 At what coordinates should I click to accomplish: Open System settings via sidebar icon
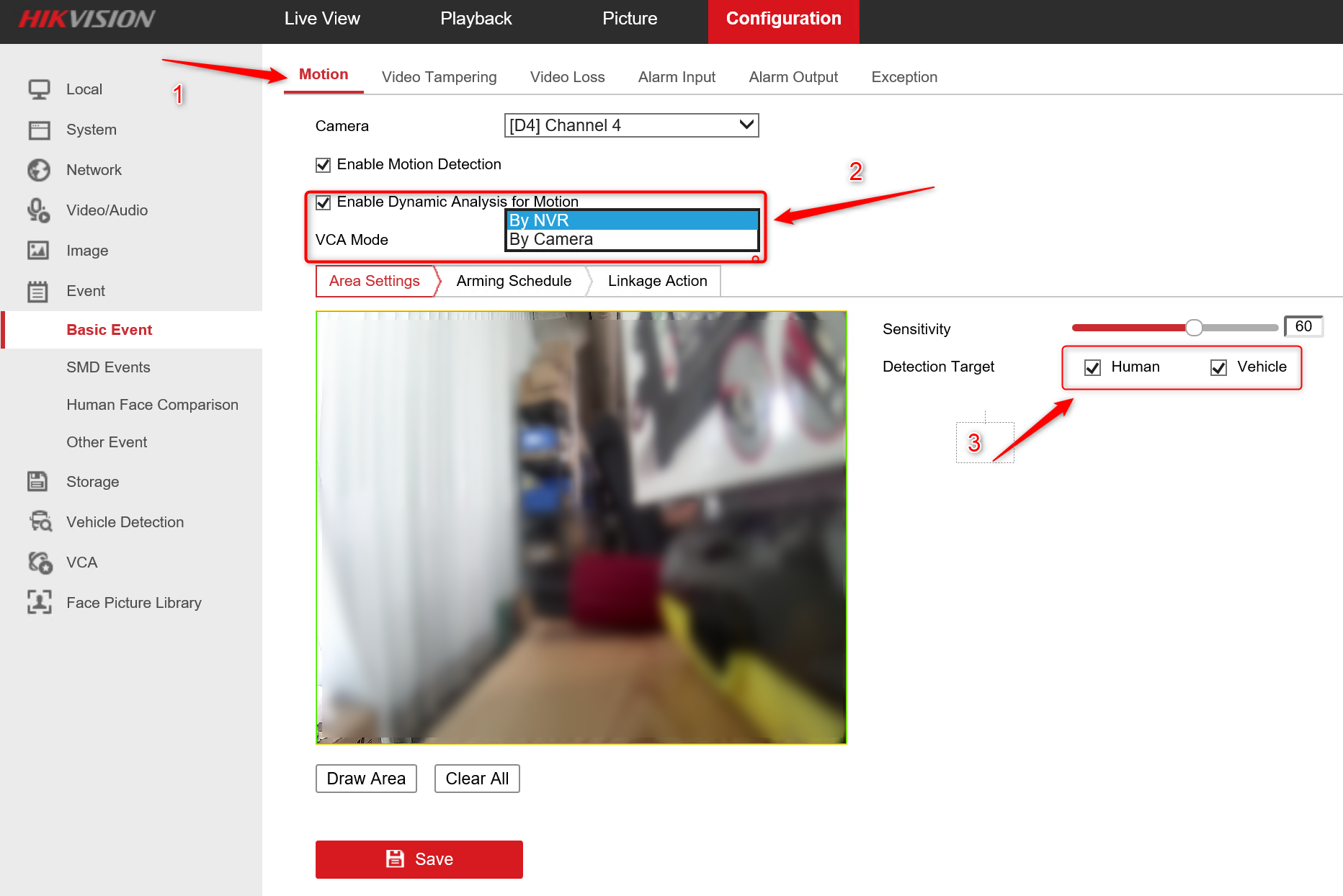[x=39, y=130]
